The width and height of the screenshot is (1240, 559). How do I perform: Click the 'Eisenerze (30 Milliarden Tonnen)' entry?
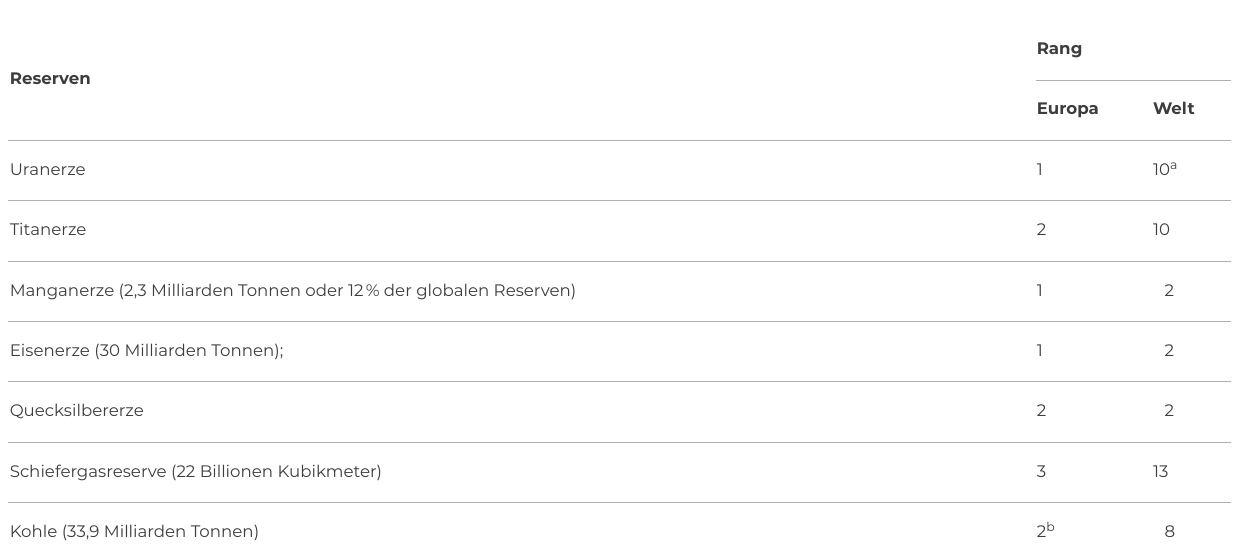146,351
